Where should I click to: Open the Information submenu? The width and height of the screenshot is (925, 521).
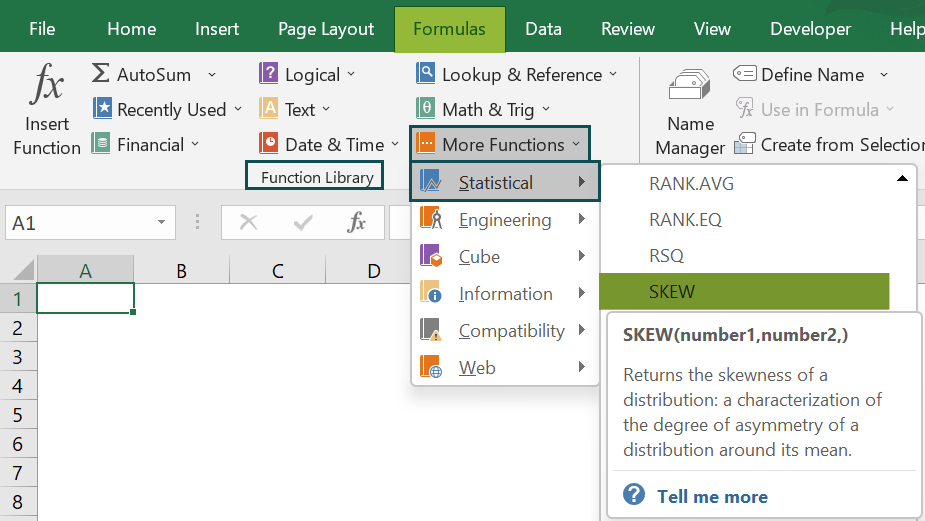pyautogui.click(x=505, y=293)
